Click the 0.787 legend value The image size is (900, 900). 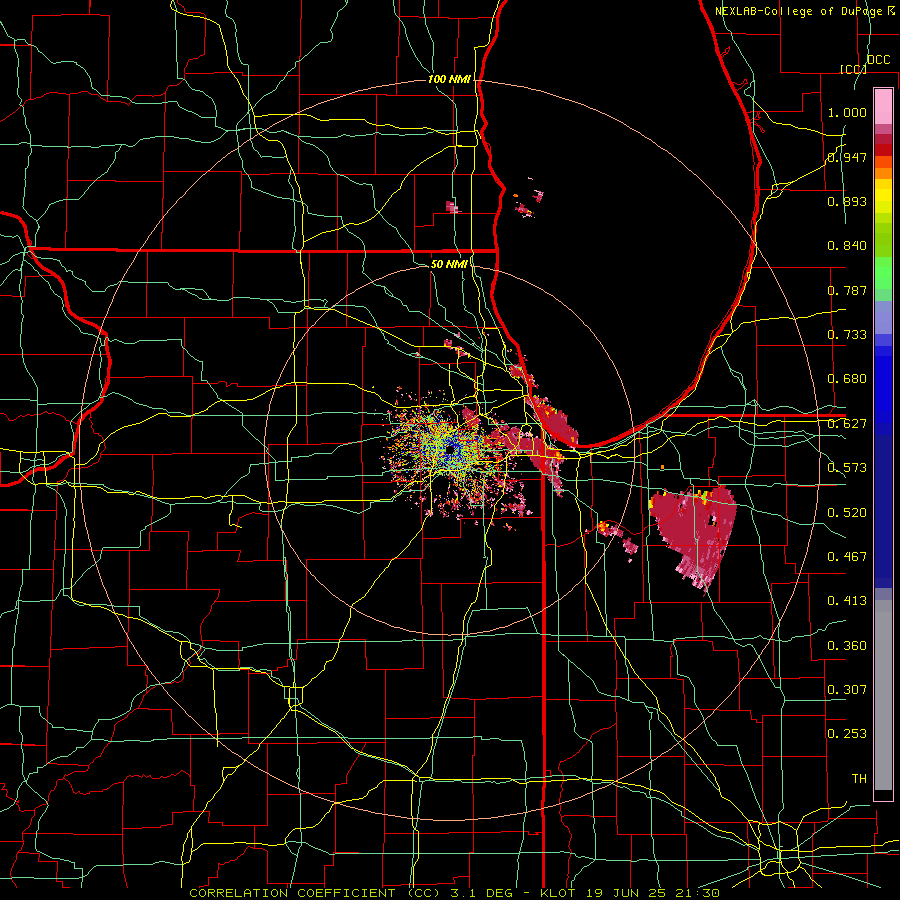click(x=847, y=290)
